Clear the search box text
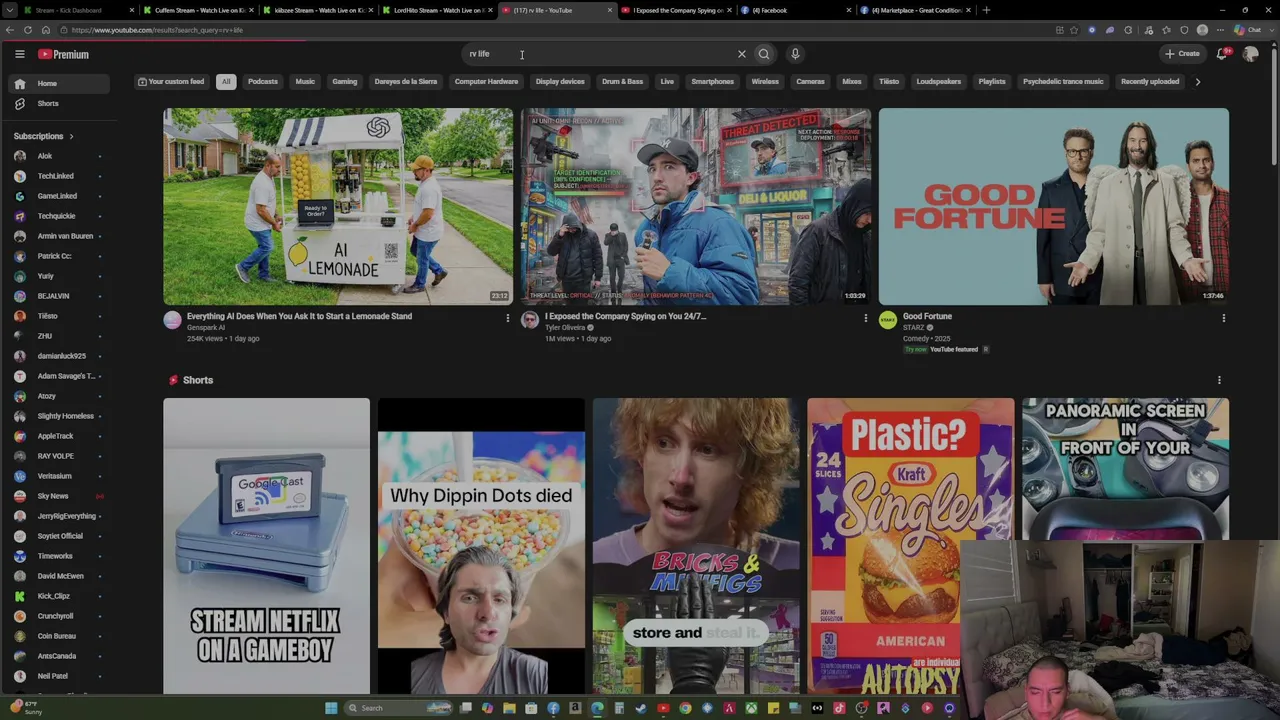 coord(741,54)
